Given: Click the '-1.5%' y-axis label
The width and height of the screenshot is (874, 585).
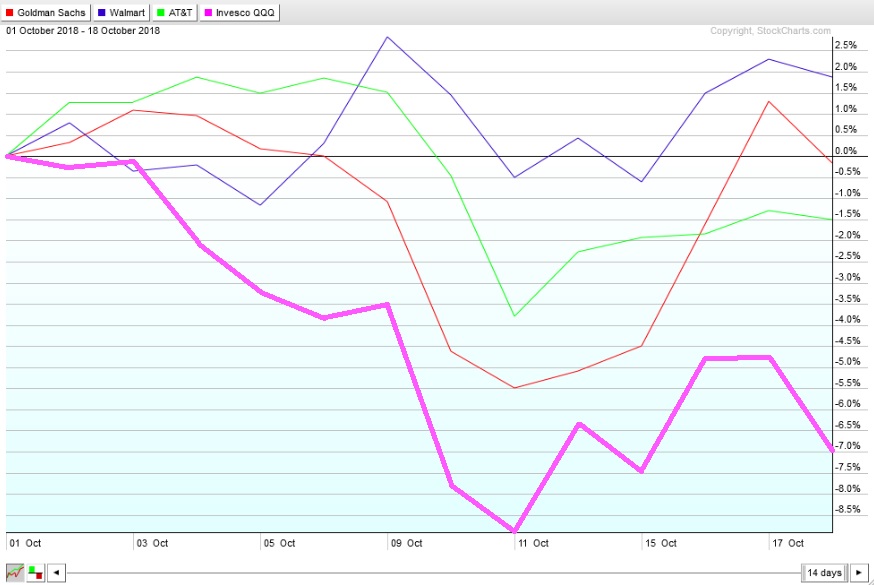Looking at the screenshot, I should pyautogui.click(x=847, y=214).
